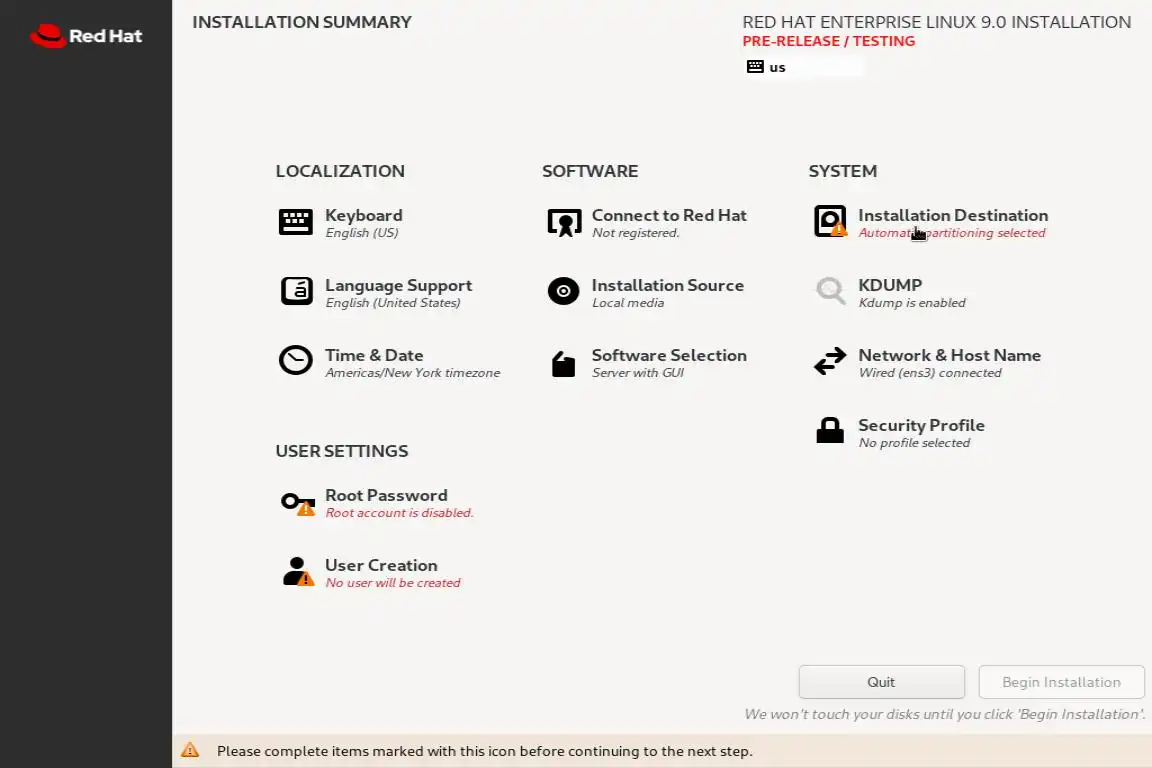The width and height of the screenshot is (1152, 768).
Task: Open Root Password label
Action: (x=386, y=495)
